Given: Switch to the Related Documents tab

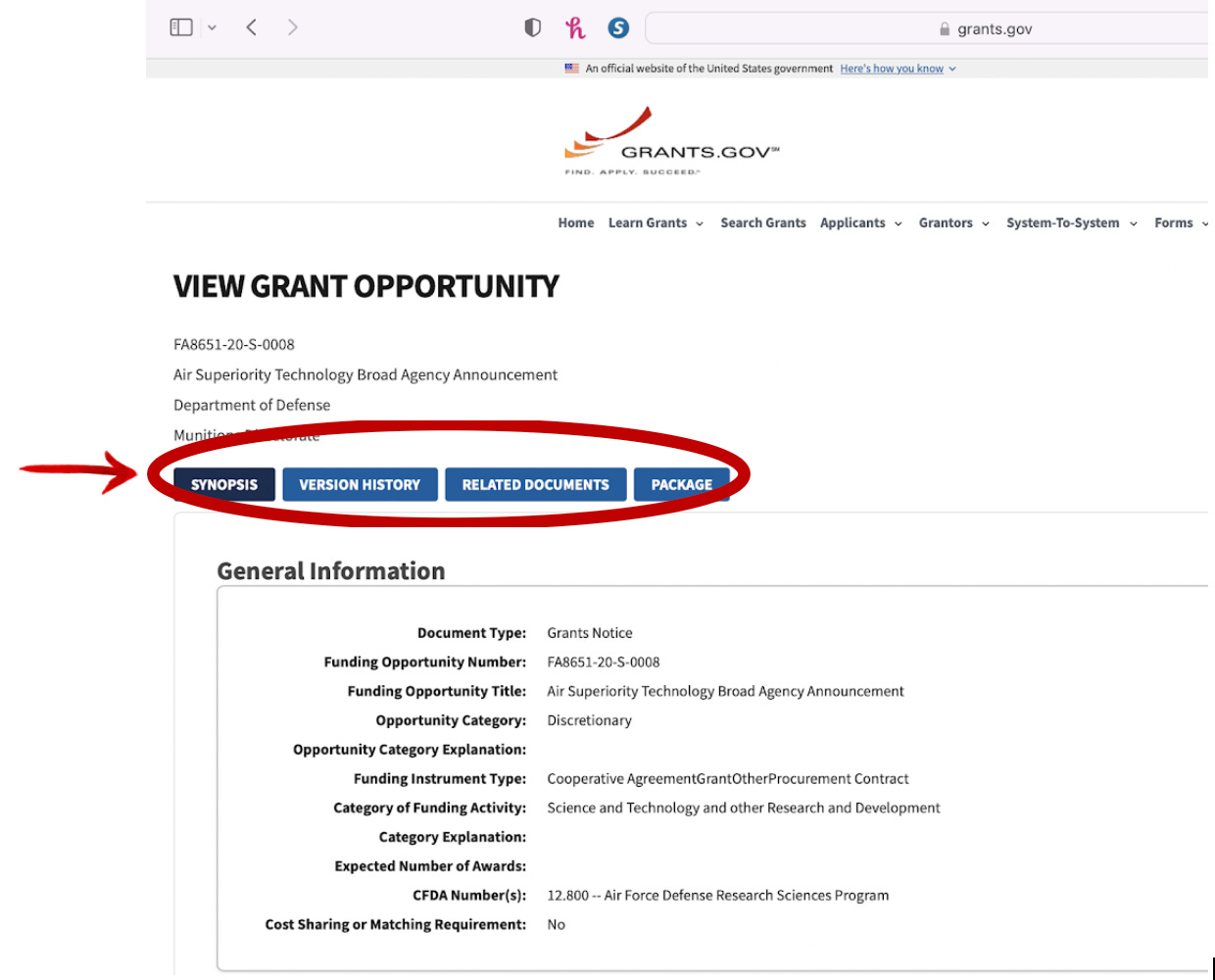Looking at the screenshot, I should 535,484.
